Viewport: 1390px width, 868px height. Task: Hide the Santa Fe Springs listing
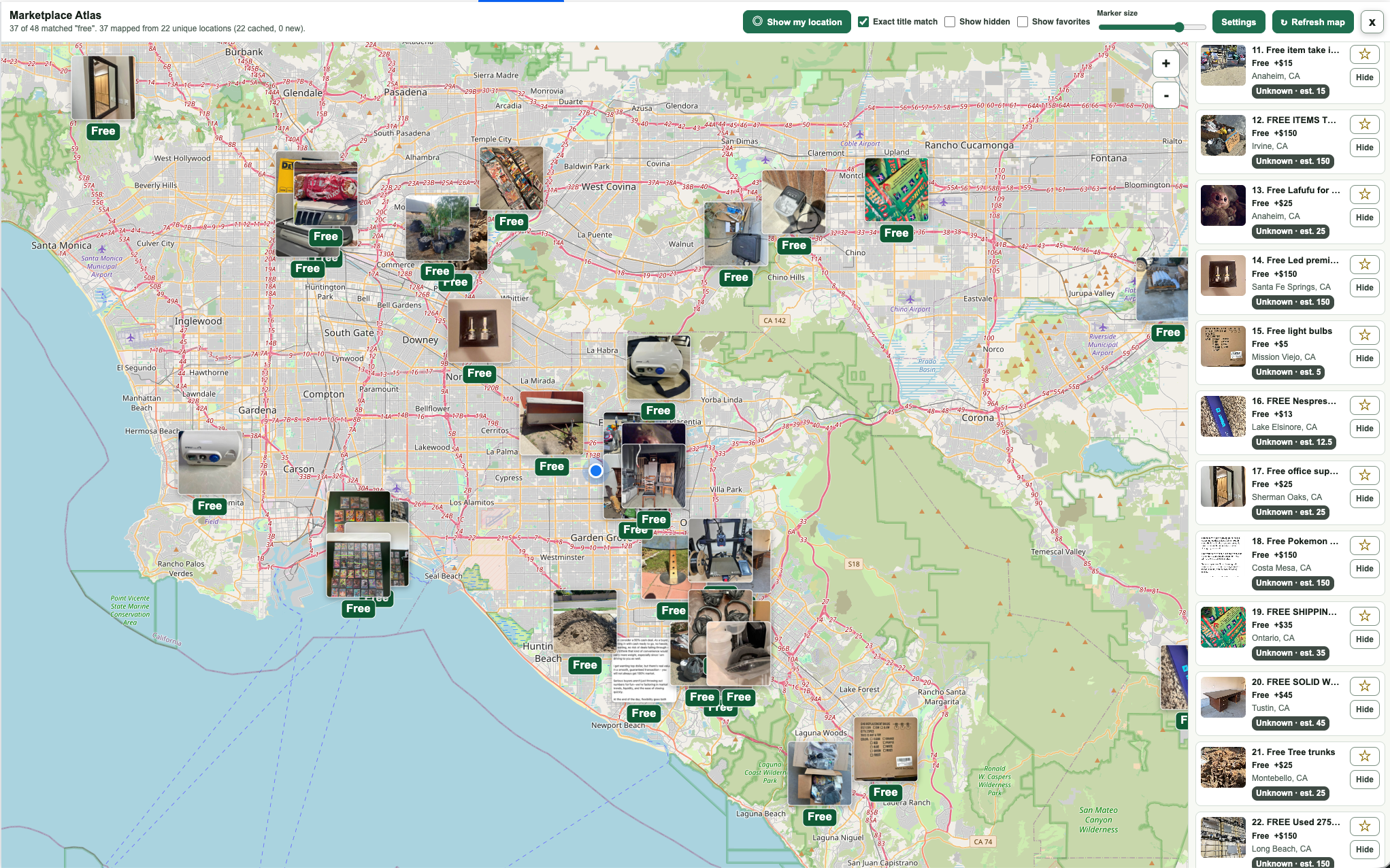[x=1364, y=288]
